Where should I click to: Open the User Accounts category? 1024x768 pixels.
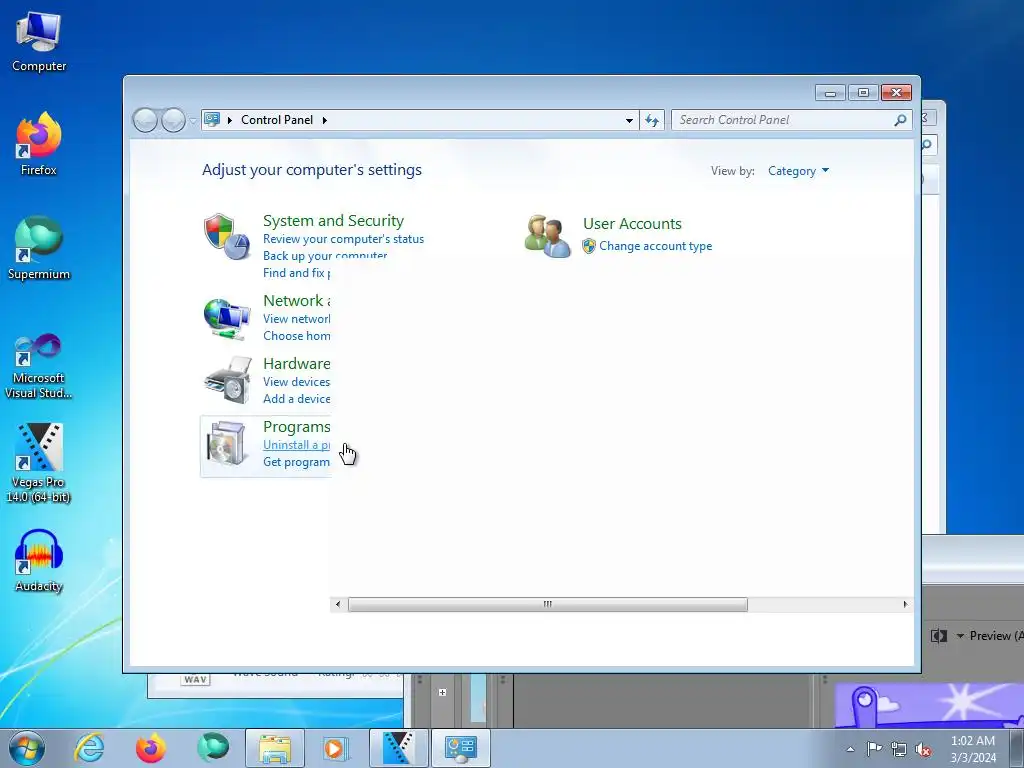[632, 223]
